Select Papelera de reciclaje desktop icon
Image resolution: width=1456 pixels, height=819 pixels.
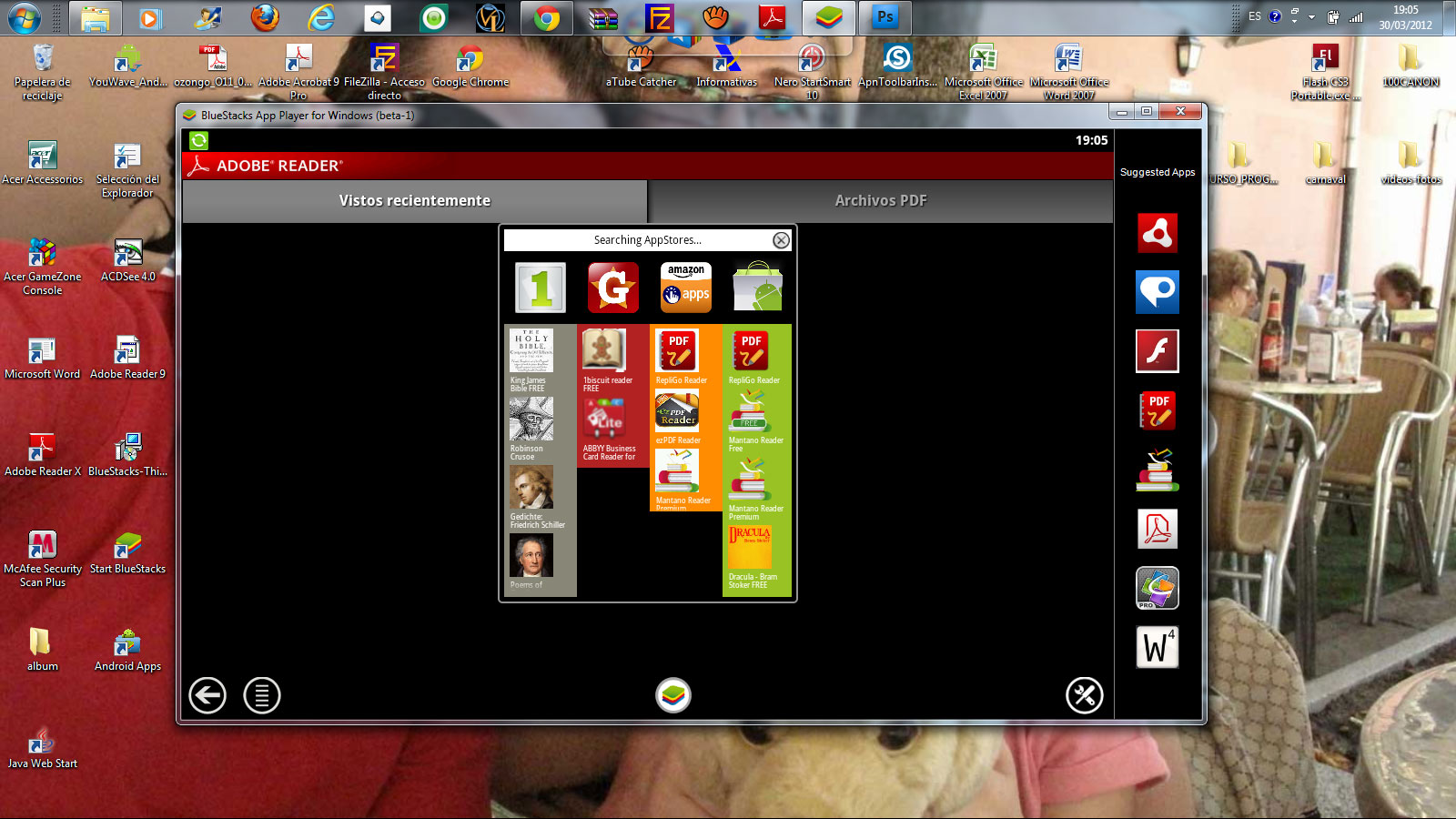[x=43, y=72]
